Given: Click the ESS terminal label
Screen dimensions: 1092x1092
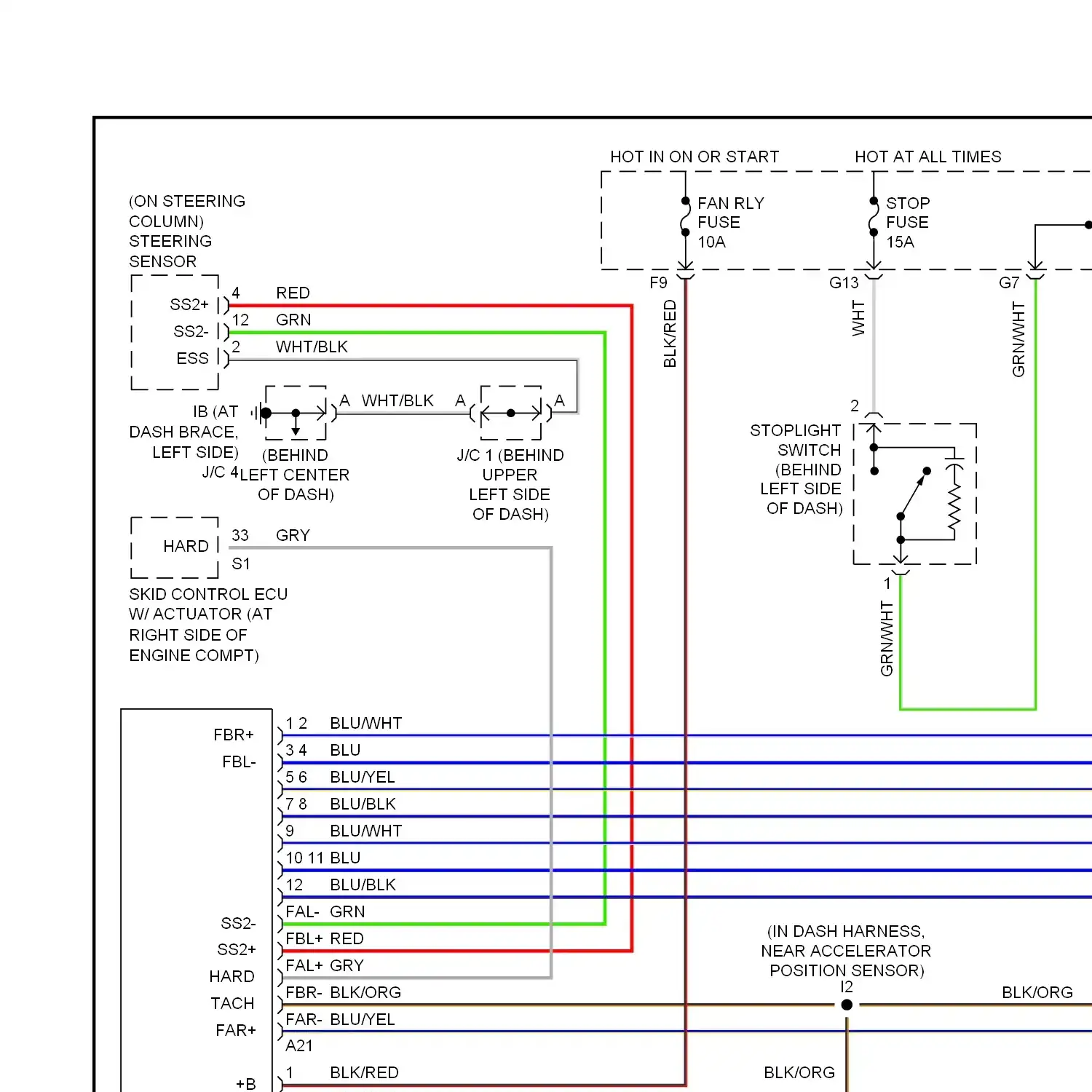Looking at the screenshot, I should (x=193, y=358).
